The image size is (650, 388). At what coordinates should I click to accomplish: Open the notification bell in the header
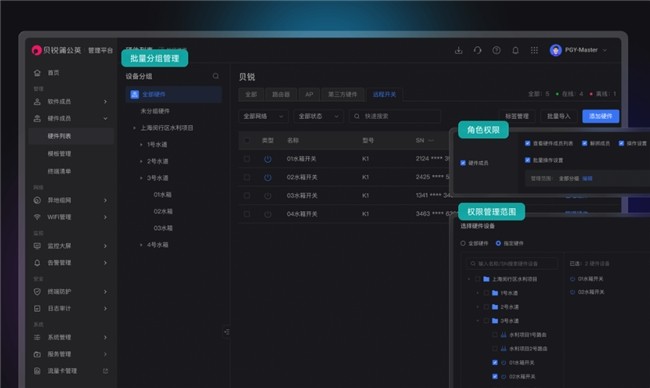click(x=515, y=50)
